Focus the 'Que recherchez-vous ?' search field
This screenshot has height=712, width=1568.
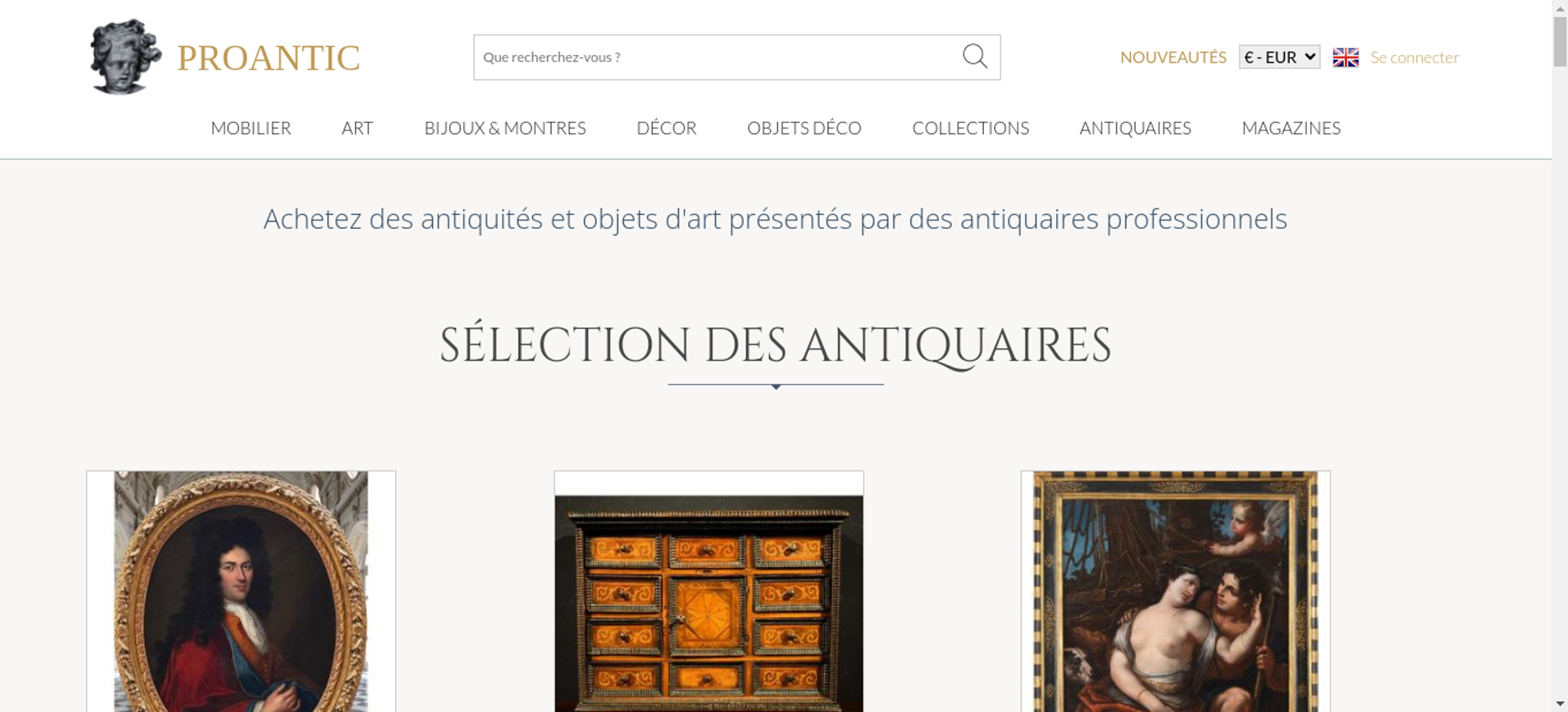(x=715, y=57)
